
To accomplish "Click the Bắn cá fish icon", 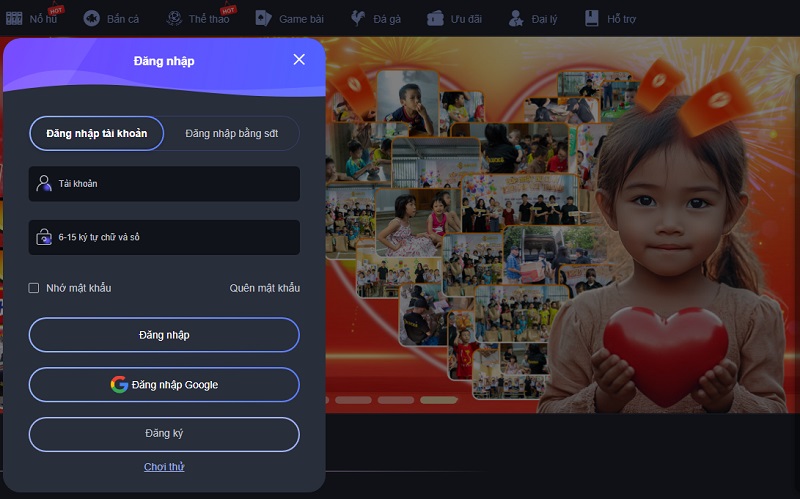I will click(91, 18).
